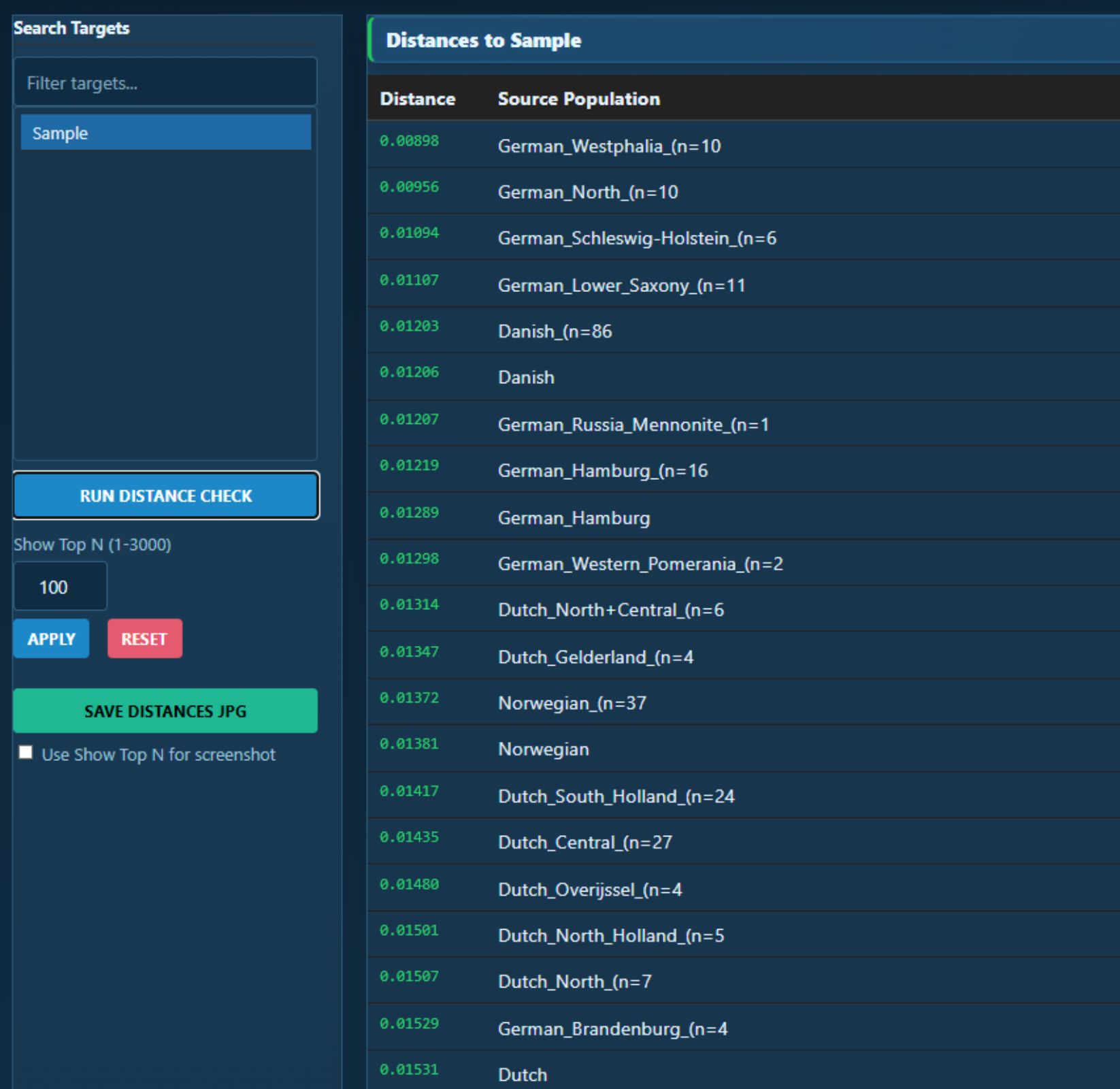Click the Show Top N number field

[60, 587]
